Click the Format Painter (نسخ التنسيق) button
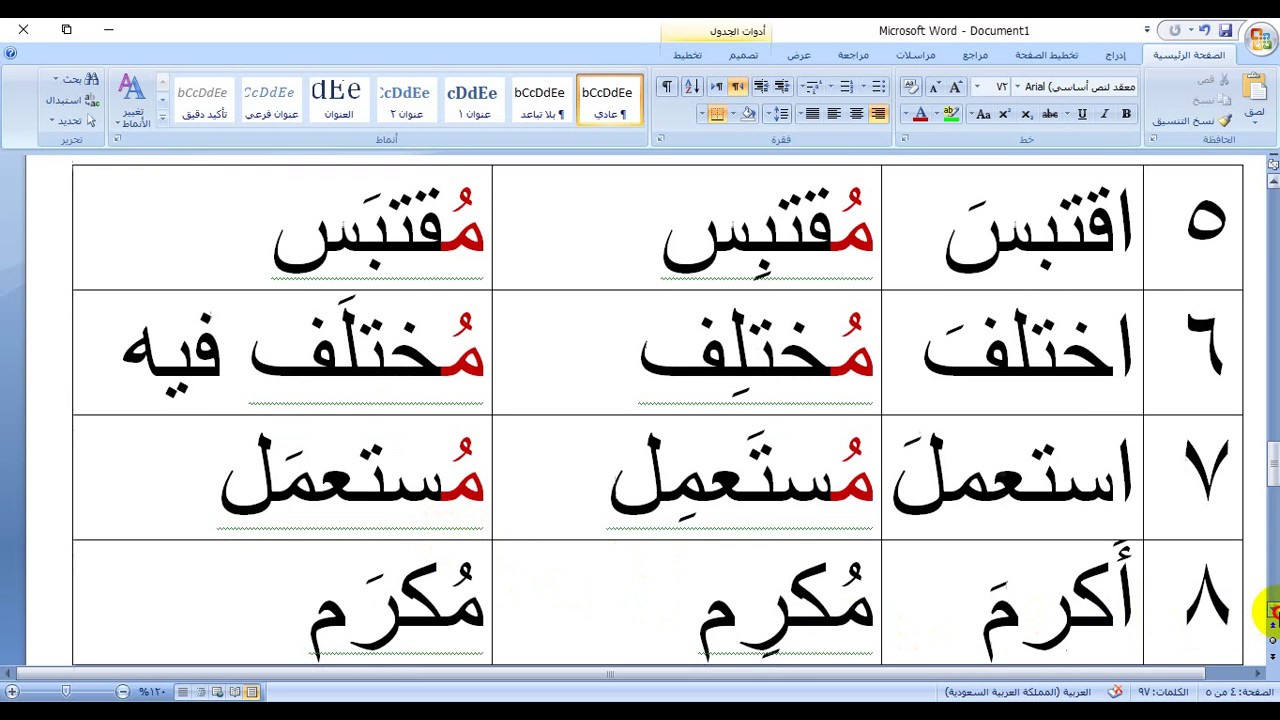This screenshot has width=1280, height=720. click(x=1192, y=121)
